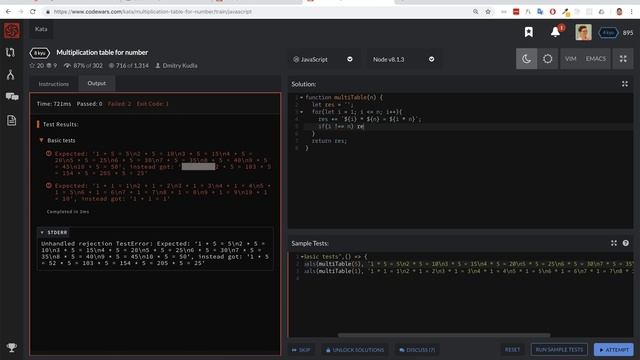The image size is (640, 360).
Task: Fold the sample test block at line 1
Action: 301,257
